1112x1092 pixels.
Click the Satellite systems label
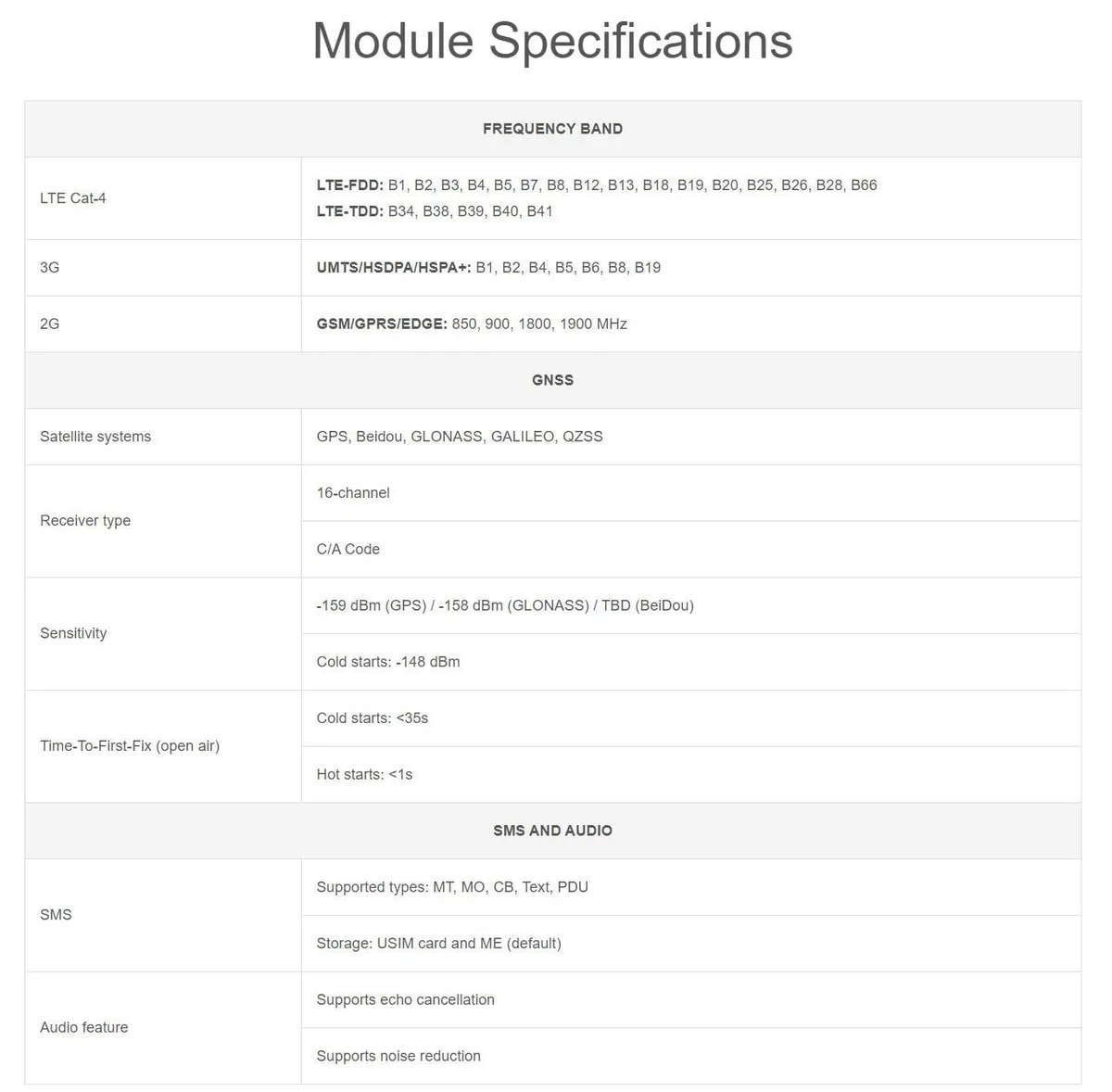coord(95,437)
